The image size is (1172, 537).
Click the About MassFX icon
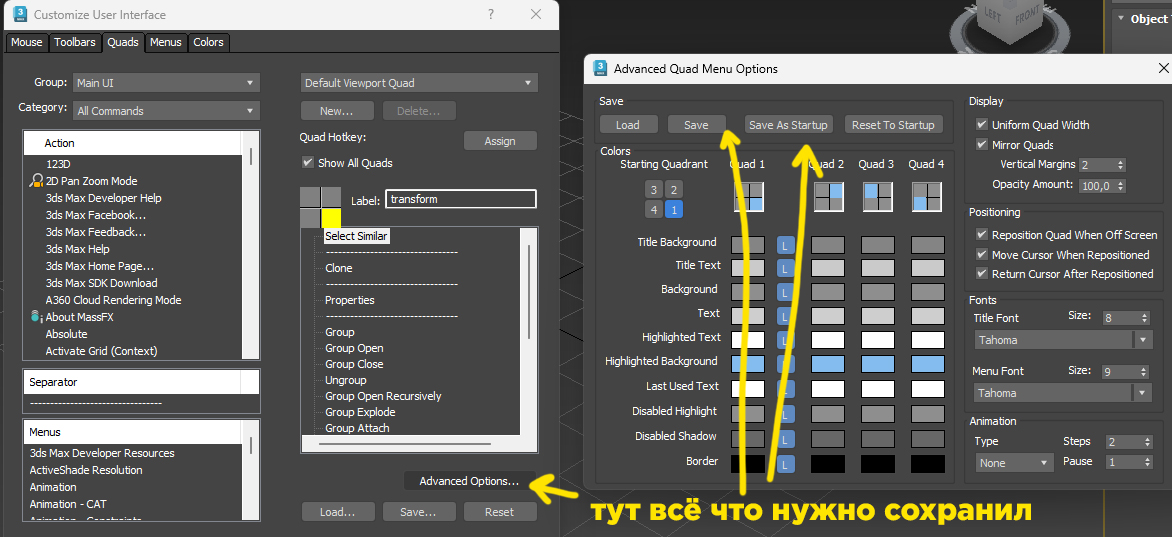pos(37,317)
